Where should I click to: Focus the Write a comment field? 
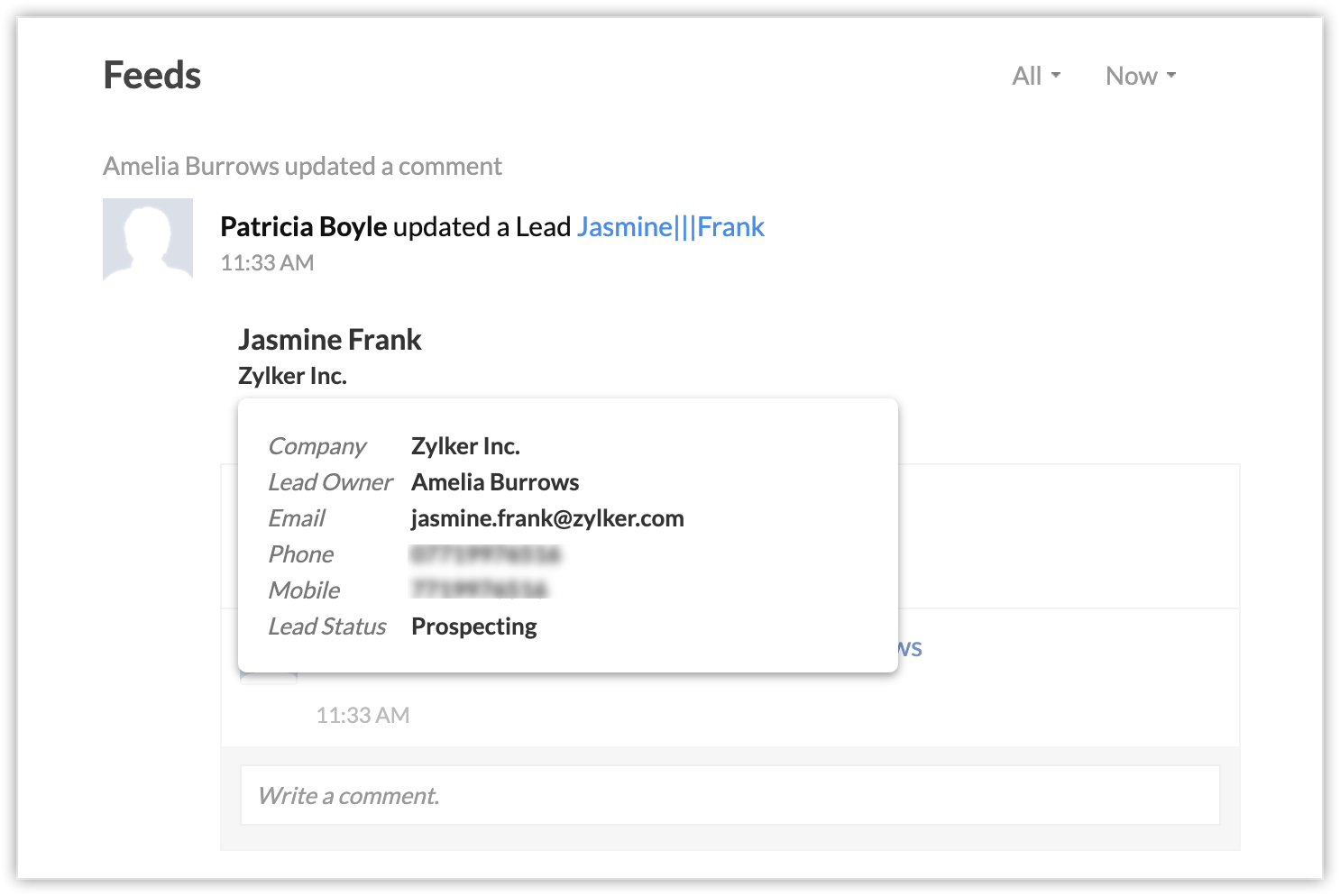pos(729,795)
